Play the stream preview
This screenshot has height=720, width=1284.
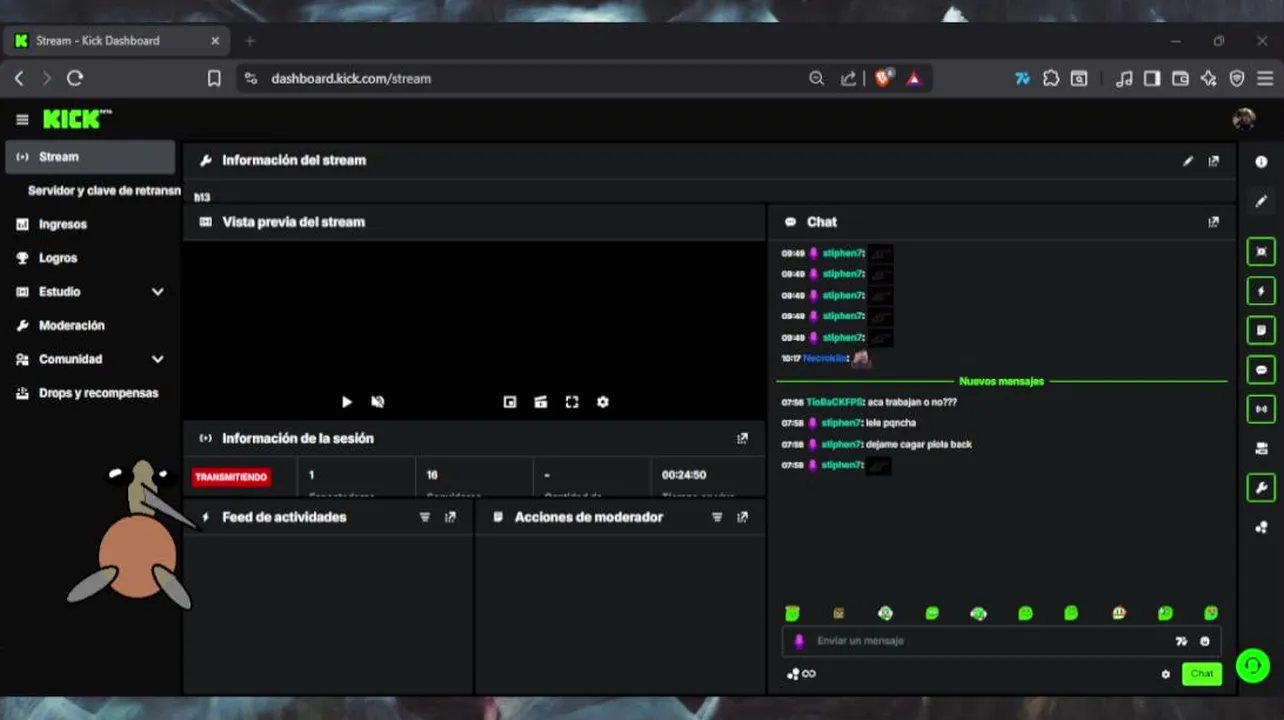pyautogui.click(x=347, y=402)
